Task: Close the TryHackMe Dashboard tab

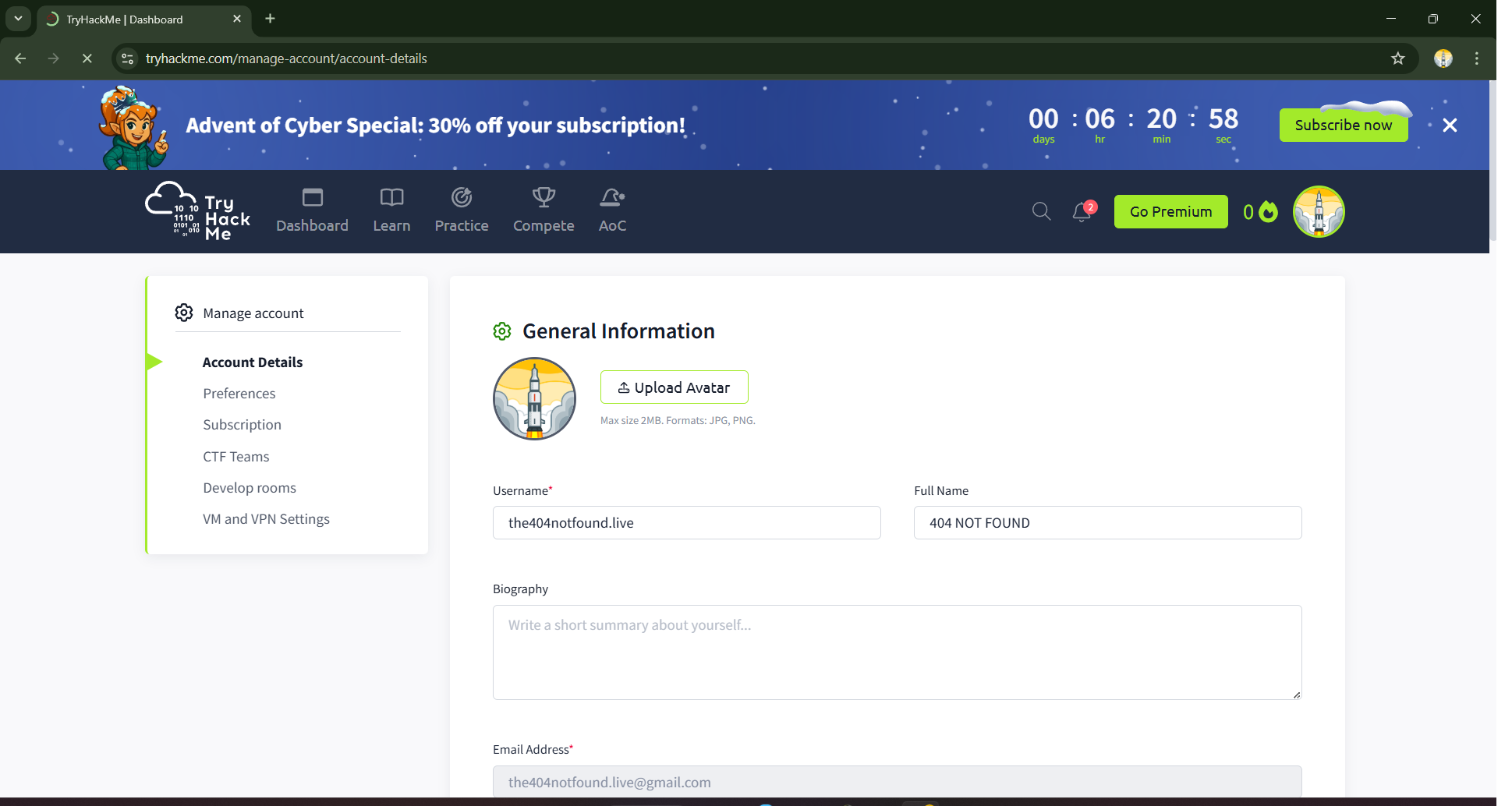Action: coord(237,19)
